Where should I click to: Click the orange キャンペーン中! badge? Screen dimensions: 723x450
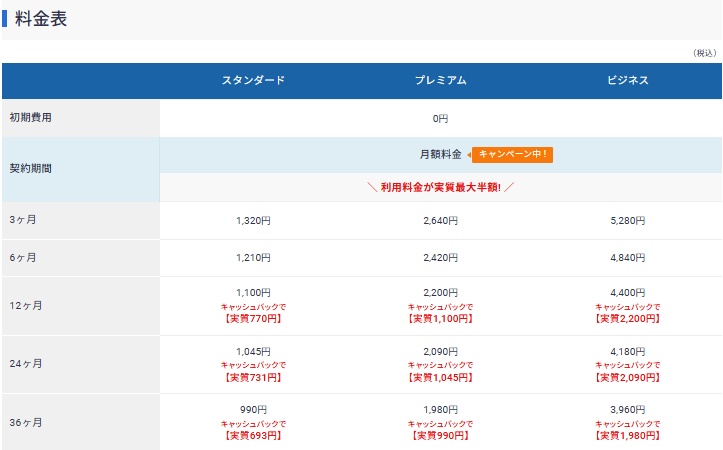(512, 154)
